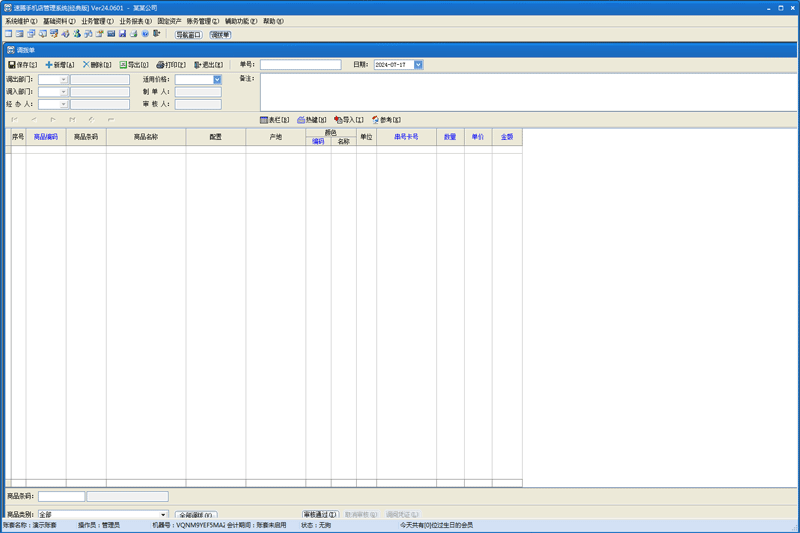
Task: Click status bar text 操作员：管理员
Action: click(x=99, y=525)
